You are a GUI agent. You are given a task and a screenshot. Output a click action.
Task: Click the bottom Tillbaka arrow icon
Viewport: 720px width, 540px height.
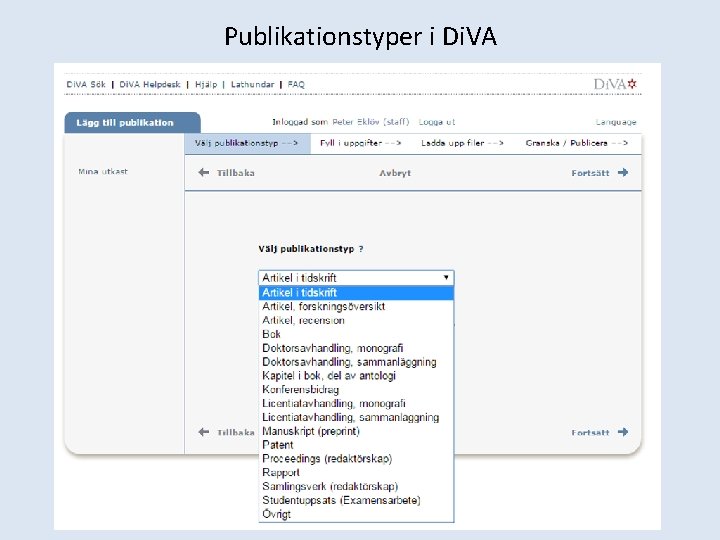[203, 432]
